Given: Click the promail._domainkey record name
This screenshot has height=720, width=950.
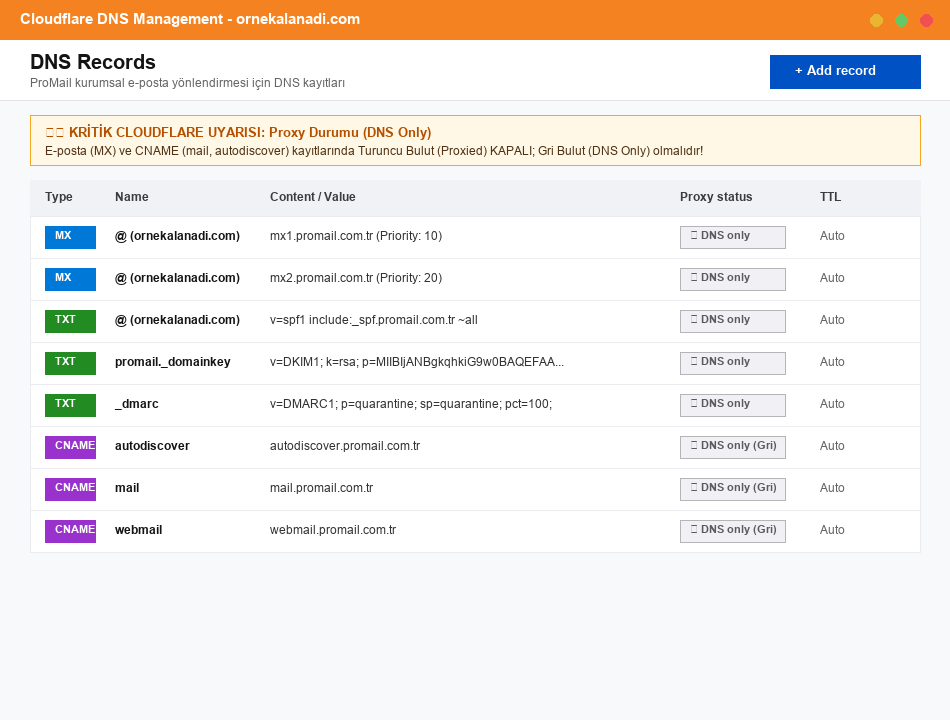Looking at the screenshot, I should [x=173, y=362].
